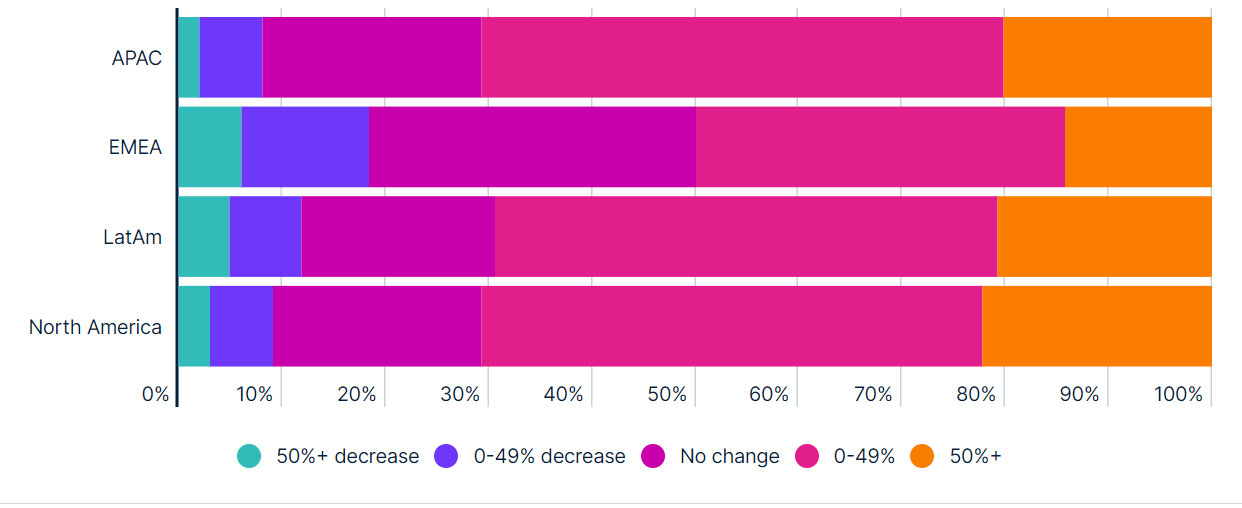Click APAC's orange 50%+ bar segment

1107,57
